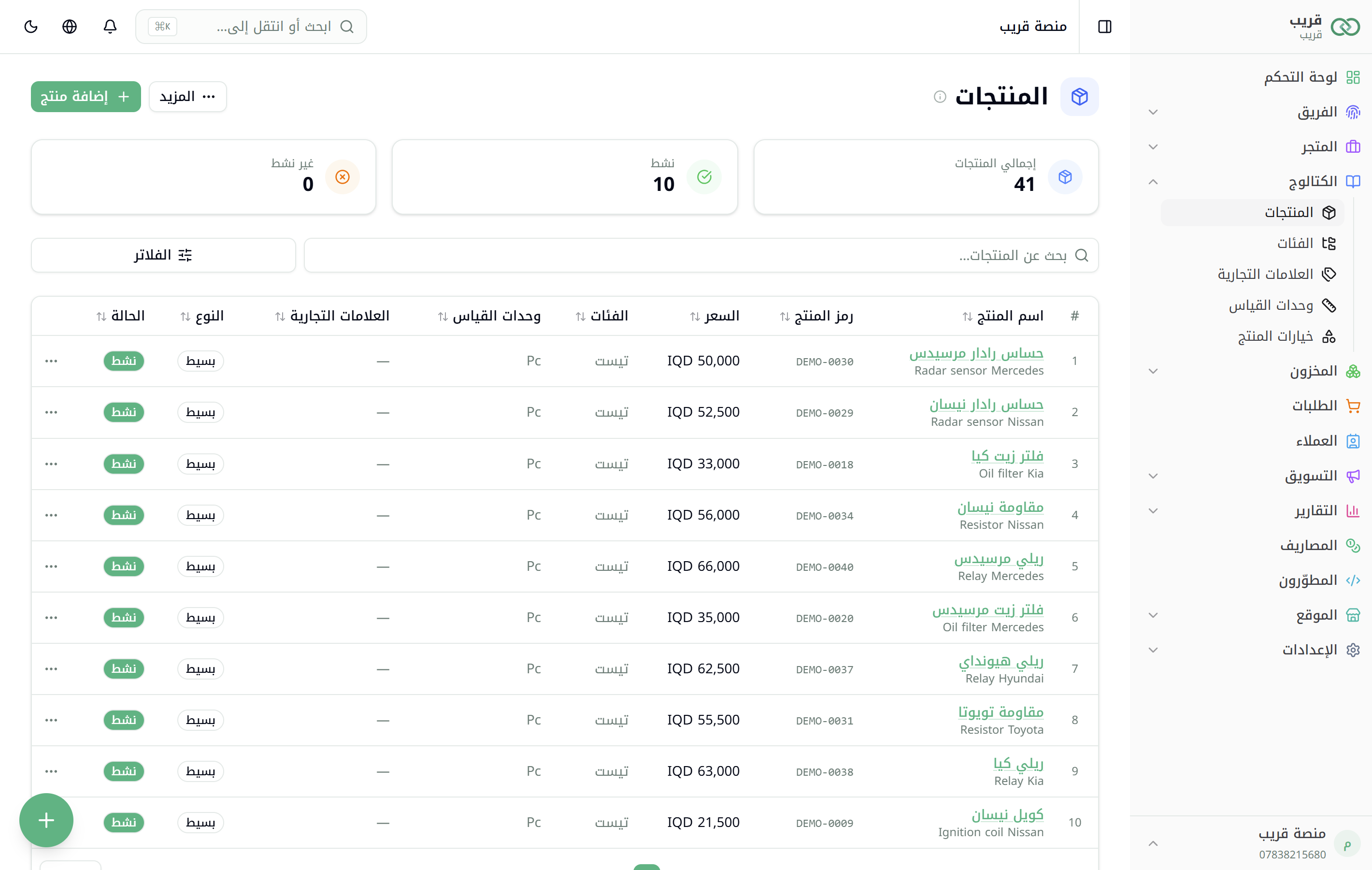Sort by الحالة column
This screenshot has height=870, width=1372.
[120, 316]
